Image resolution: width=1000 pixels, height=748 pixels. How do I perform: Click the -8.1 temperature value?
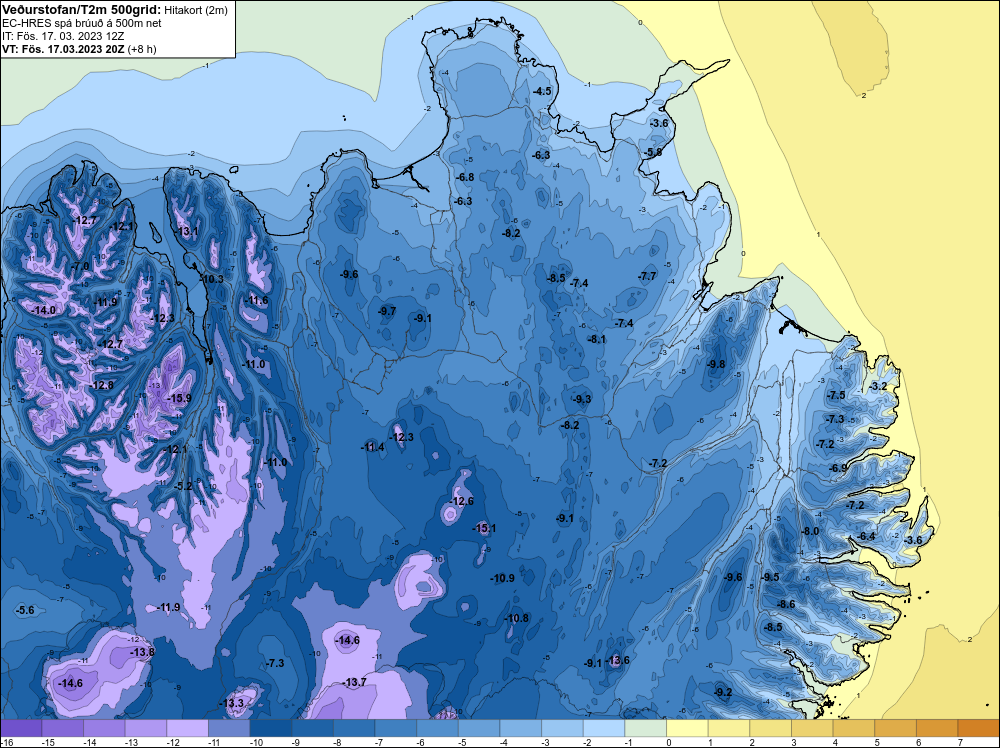click(596, 339)
